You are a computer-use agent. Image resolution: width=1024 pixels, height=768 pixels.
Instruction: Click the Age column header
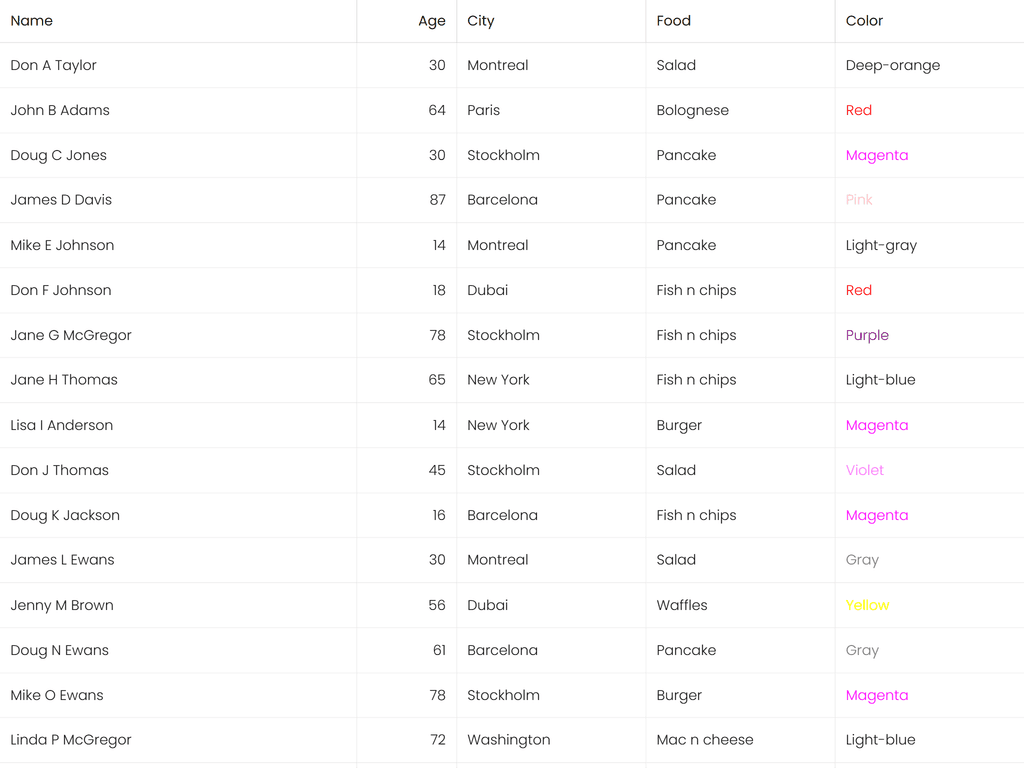click(431, 21)
